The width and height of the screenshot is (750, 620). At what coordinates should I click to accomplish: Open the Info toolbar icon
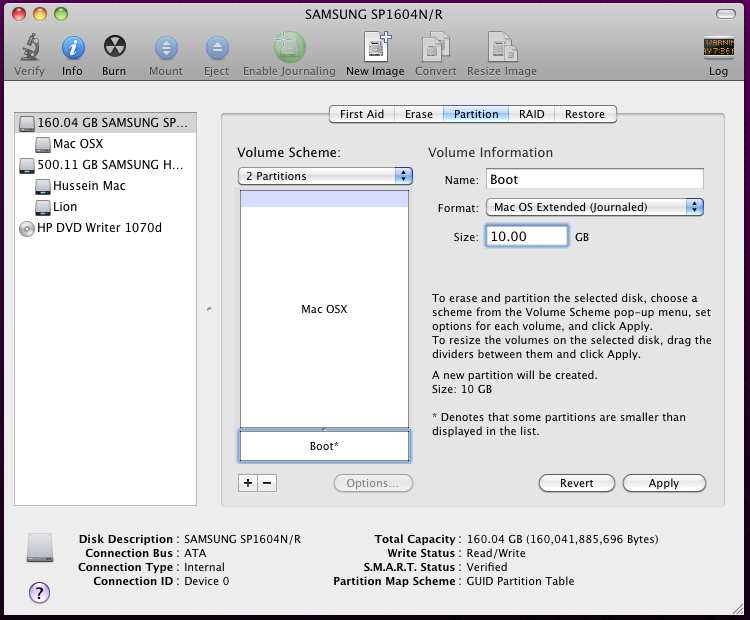tap(73, 47)
